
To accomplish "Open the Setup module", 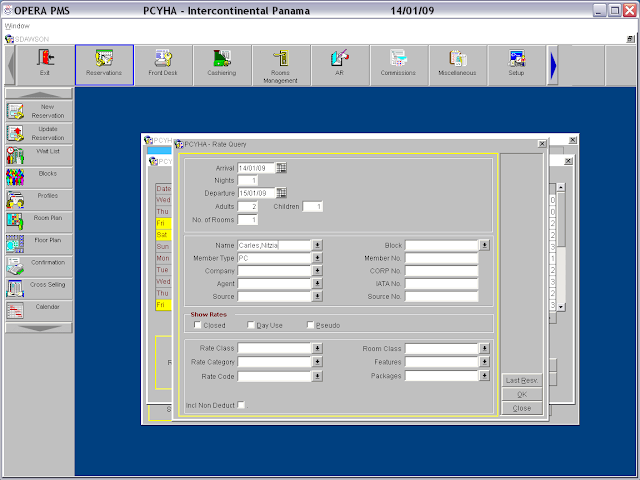I will pyautogui.click(x=516, y=65).
